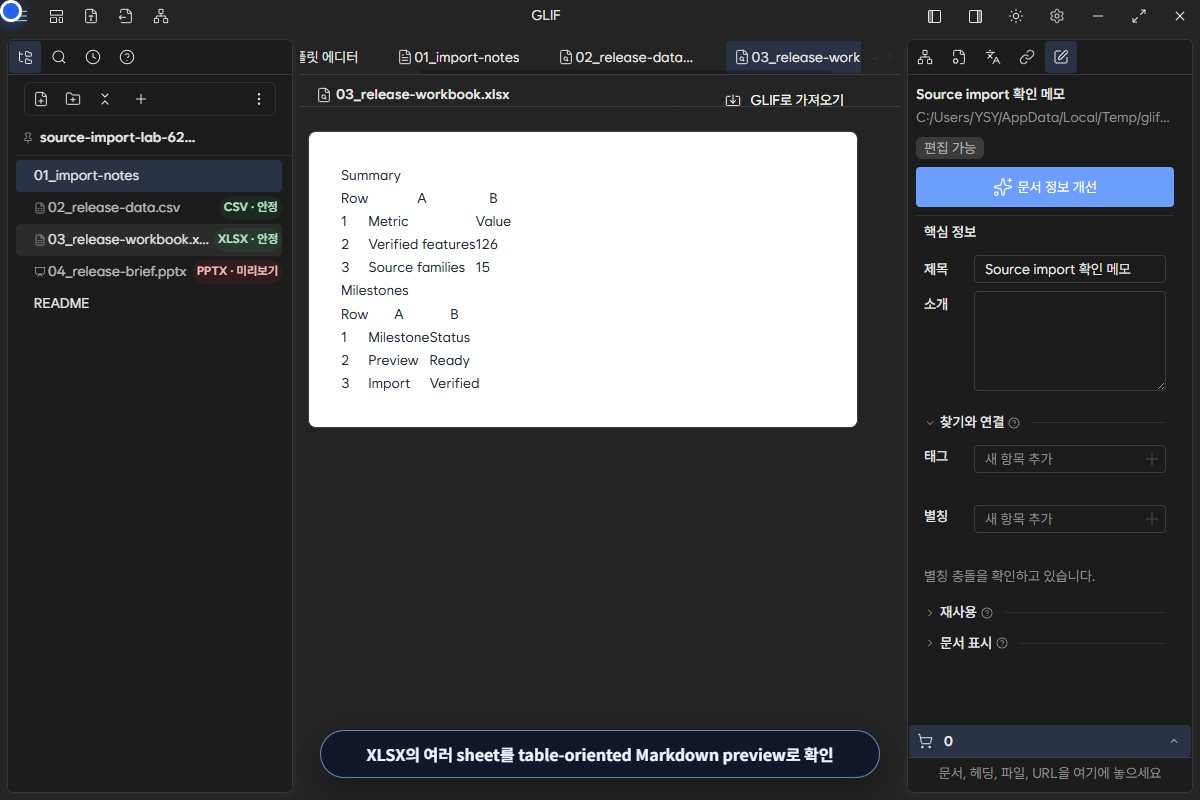Switch light/dark theme with sun icon
The width and height of the screenshot is (1200, 800).
1016,16
